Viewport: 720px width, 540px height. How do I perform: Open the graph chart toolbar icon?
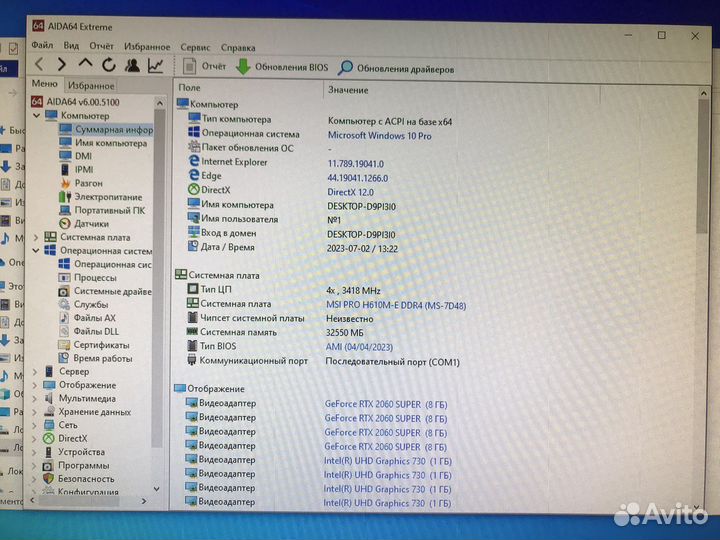[155, 66]
